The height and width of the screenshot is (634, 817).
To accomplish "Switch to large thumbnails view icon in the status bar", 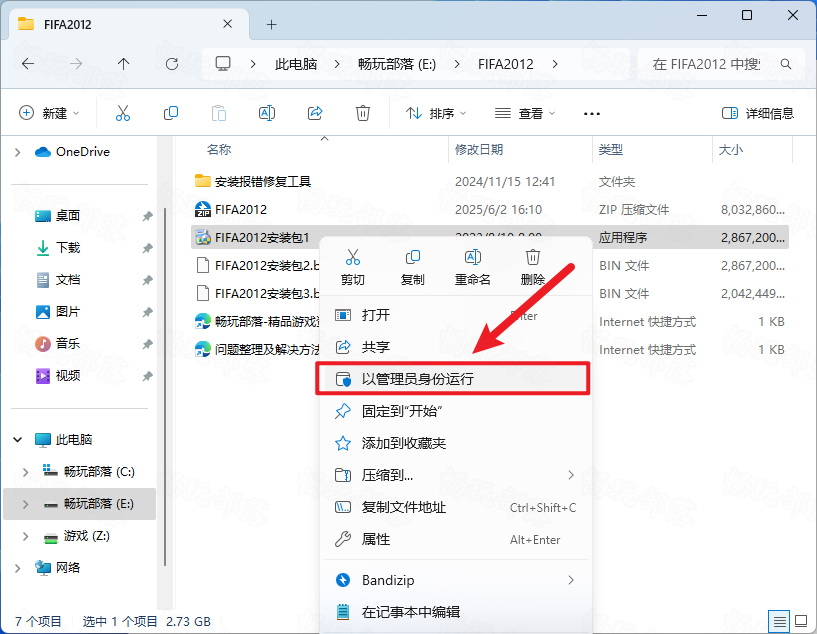I will point(801,621).
